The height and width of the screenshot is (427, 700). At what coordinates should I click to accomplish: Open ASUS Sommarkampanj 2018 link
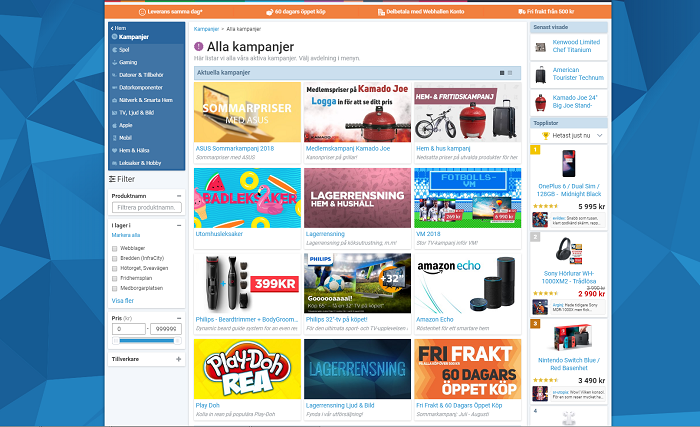pos(228,148)
